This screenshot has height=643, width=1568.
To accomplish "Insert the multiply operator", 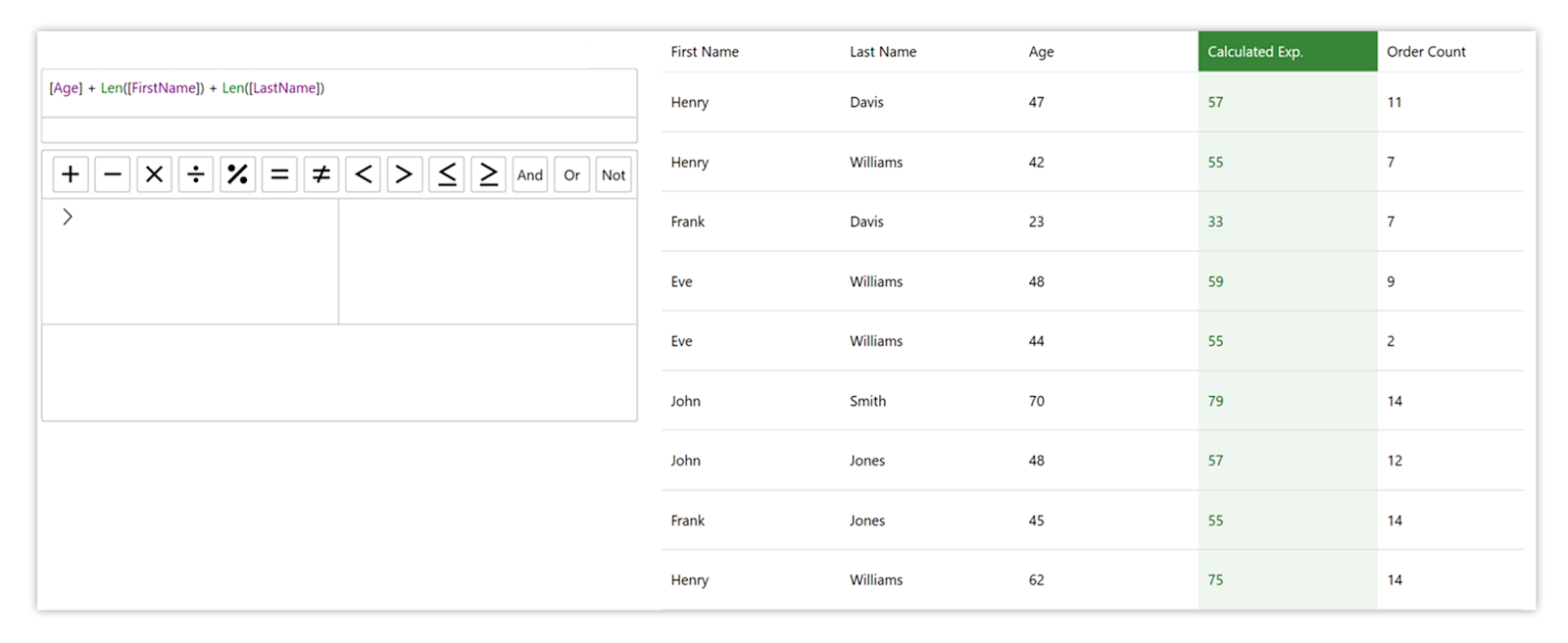I will click(x=154, y=174).
